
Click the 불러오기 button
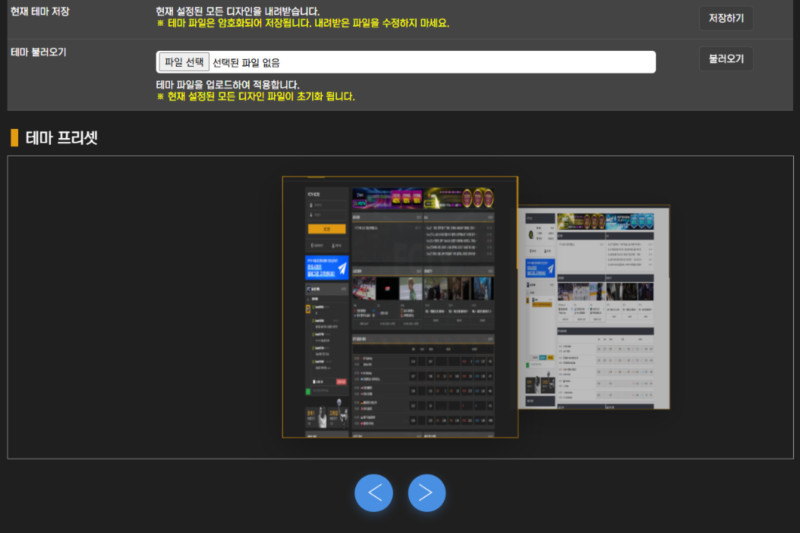coord(725,59)
